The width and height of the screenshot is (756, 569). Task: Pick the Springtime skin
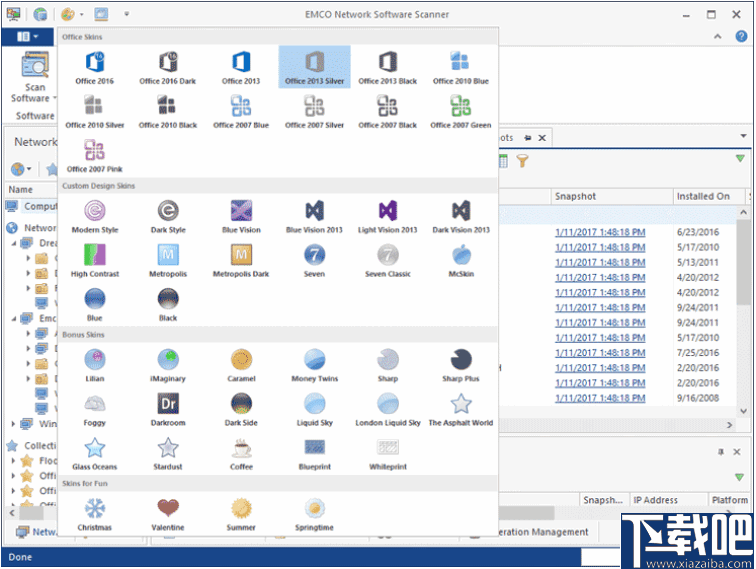coord(314,514)
